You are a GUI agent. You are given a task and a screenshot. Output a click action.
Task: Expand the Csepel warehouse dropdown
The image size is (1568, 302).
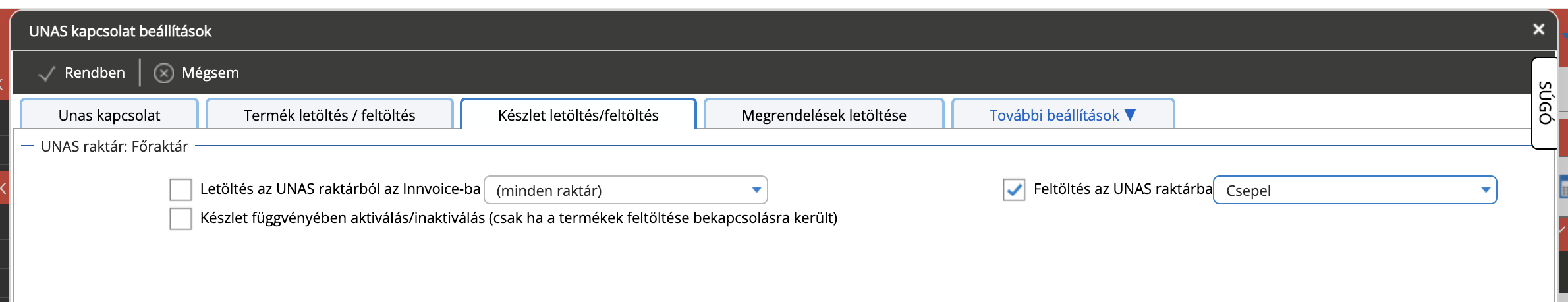(1355, 190)
